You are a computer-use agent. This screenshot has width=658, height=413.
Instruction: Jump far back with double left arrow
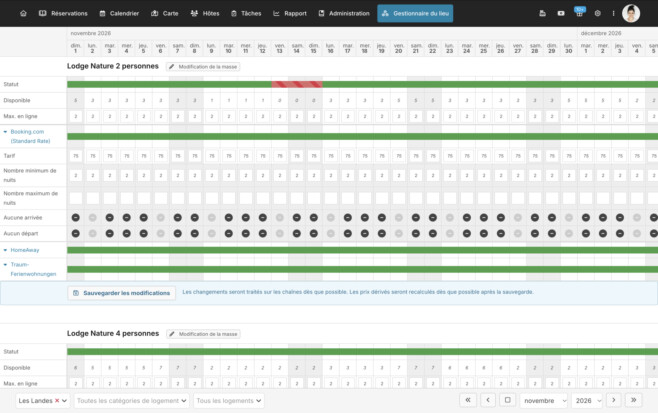tap(468, 400)
